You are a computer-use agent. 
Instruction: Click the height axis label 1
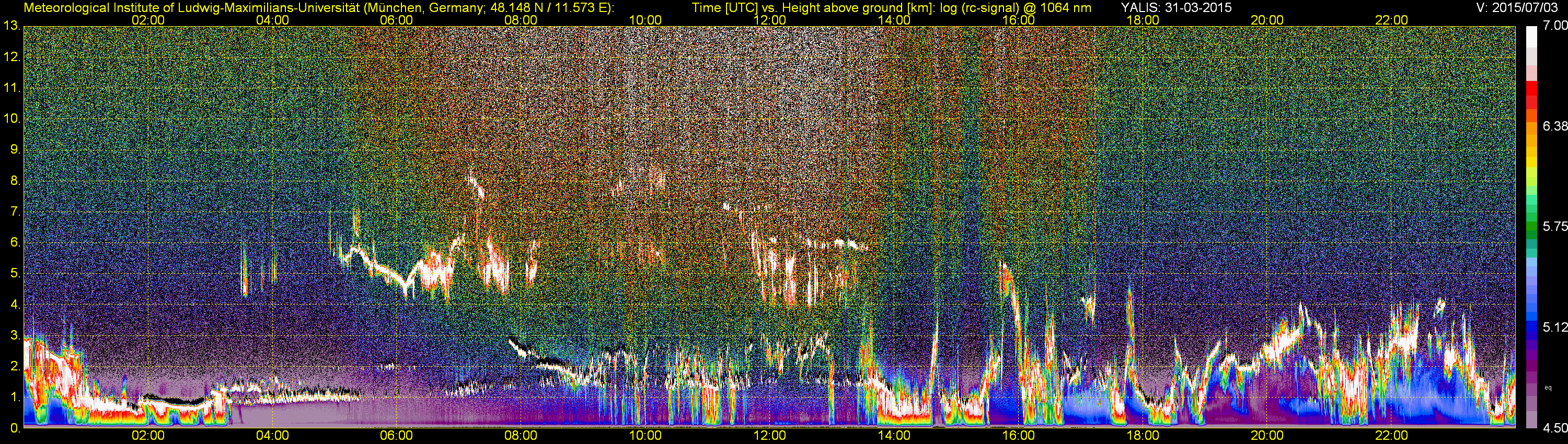coord(15,397)
